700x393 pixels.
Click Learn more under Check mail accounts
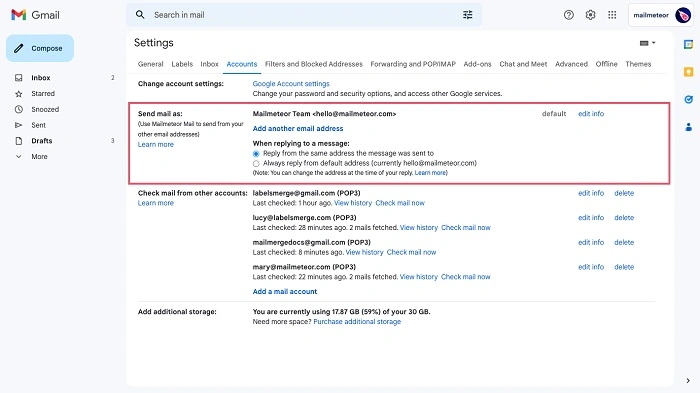click(155, 203)
